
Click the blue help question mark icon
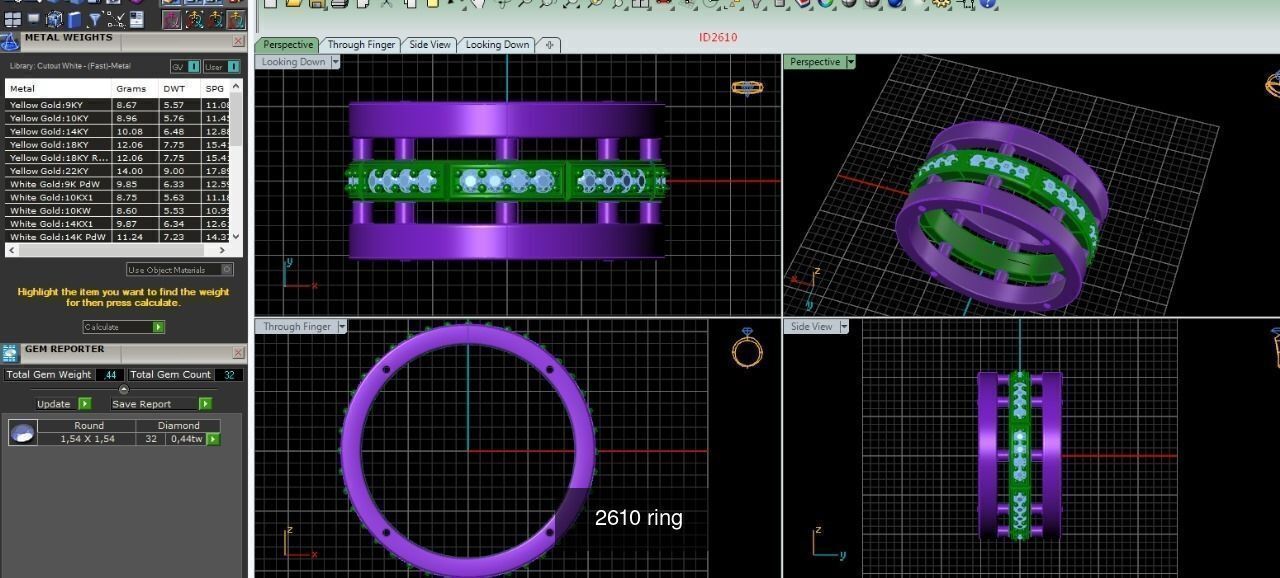[988, 4]
